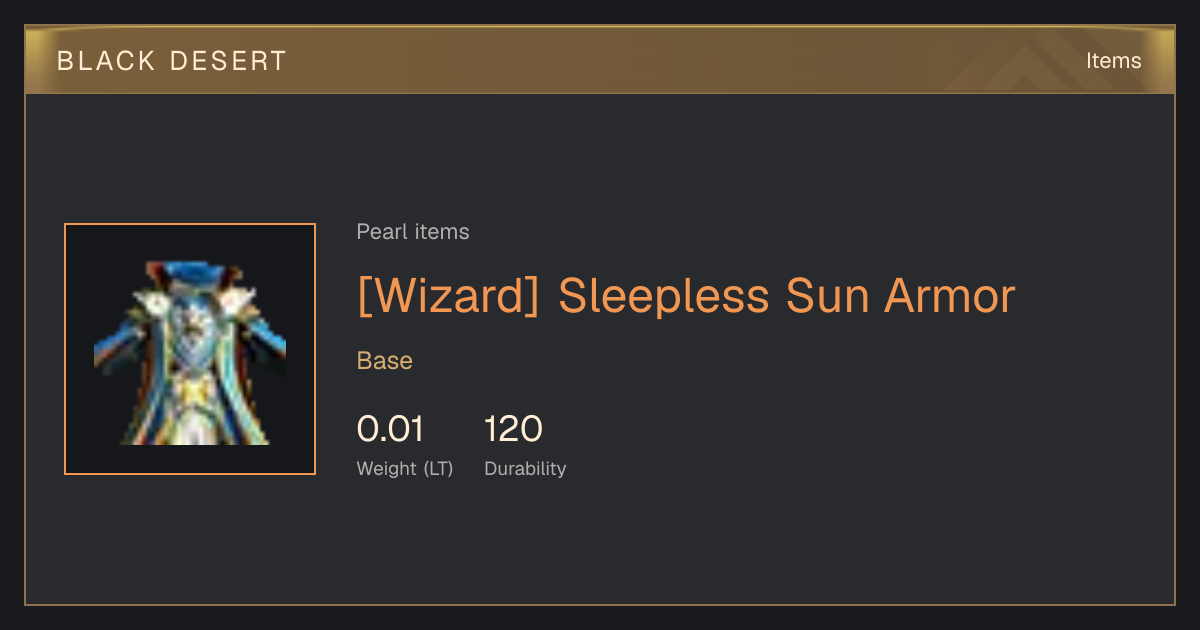
Task: Select the Pearl items category label
Action: [x=413, y=232]
